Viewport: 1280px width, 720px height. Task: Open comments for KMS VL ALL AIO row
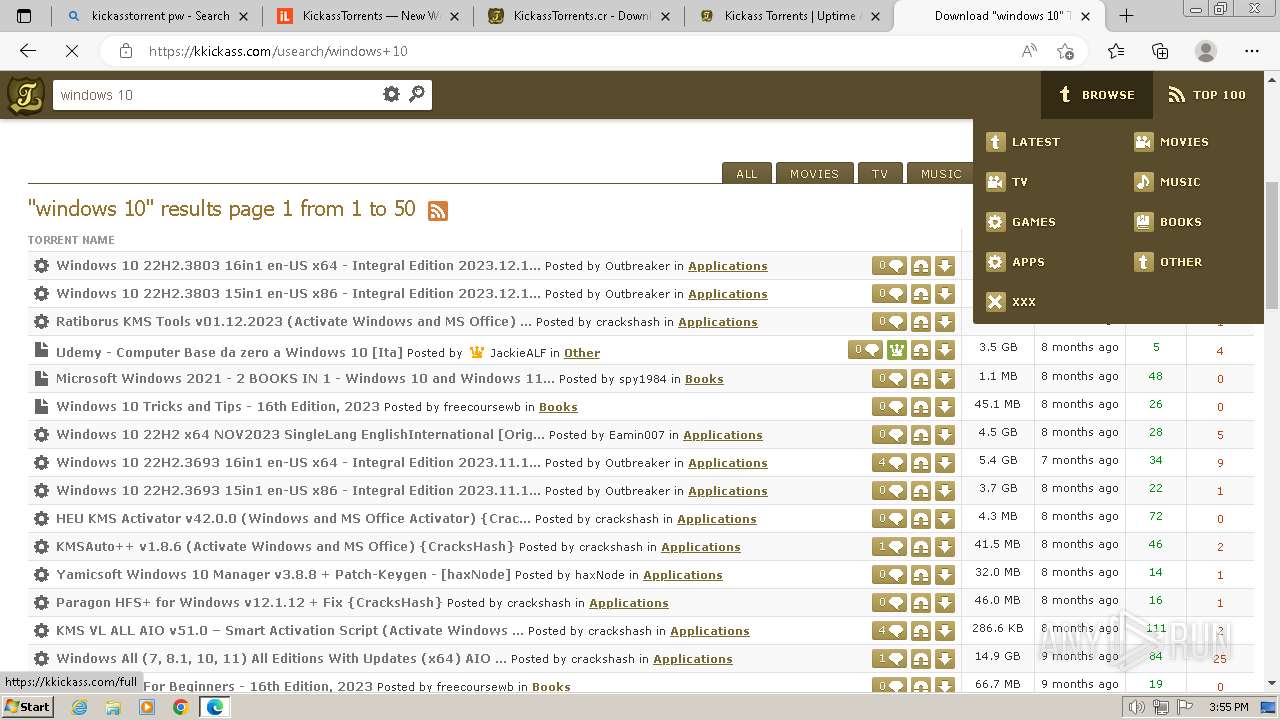coord(889,631)
